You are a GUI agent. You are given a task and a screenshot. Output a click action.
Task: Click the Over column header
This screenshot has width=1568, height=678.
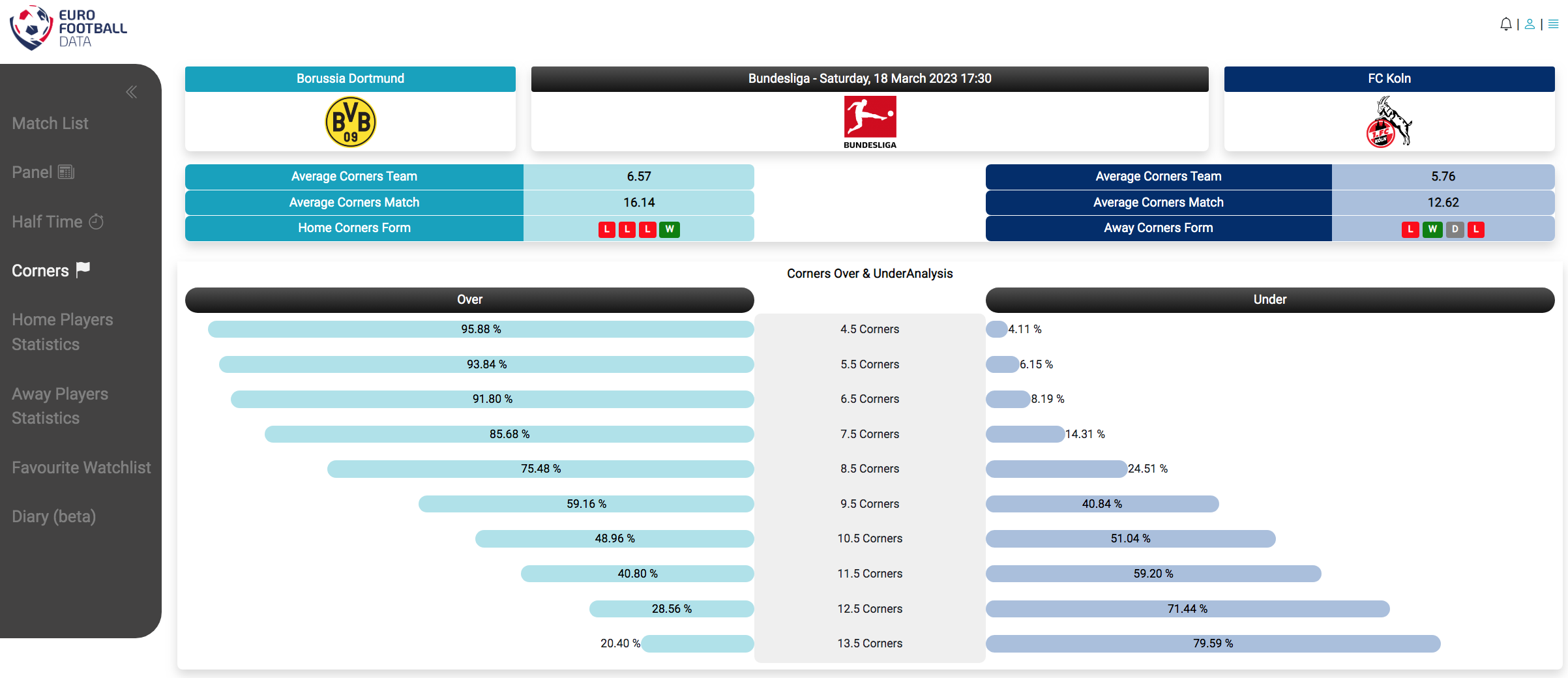(469, 300)
